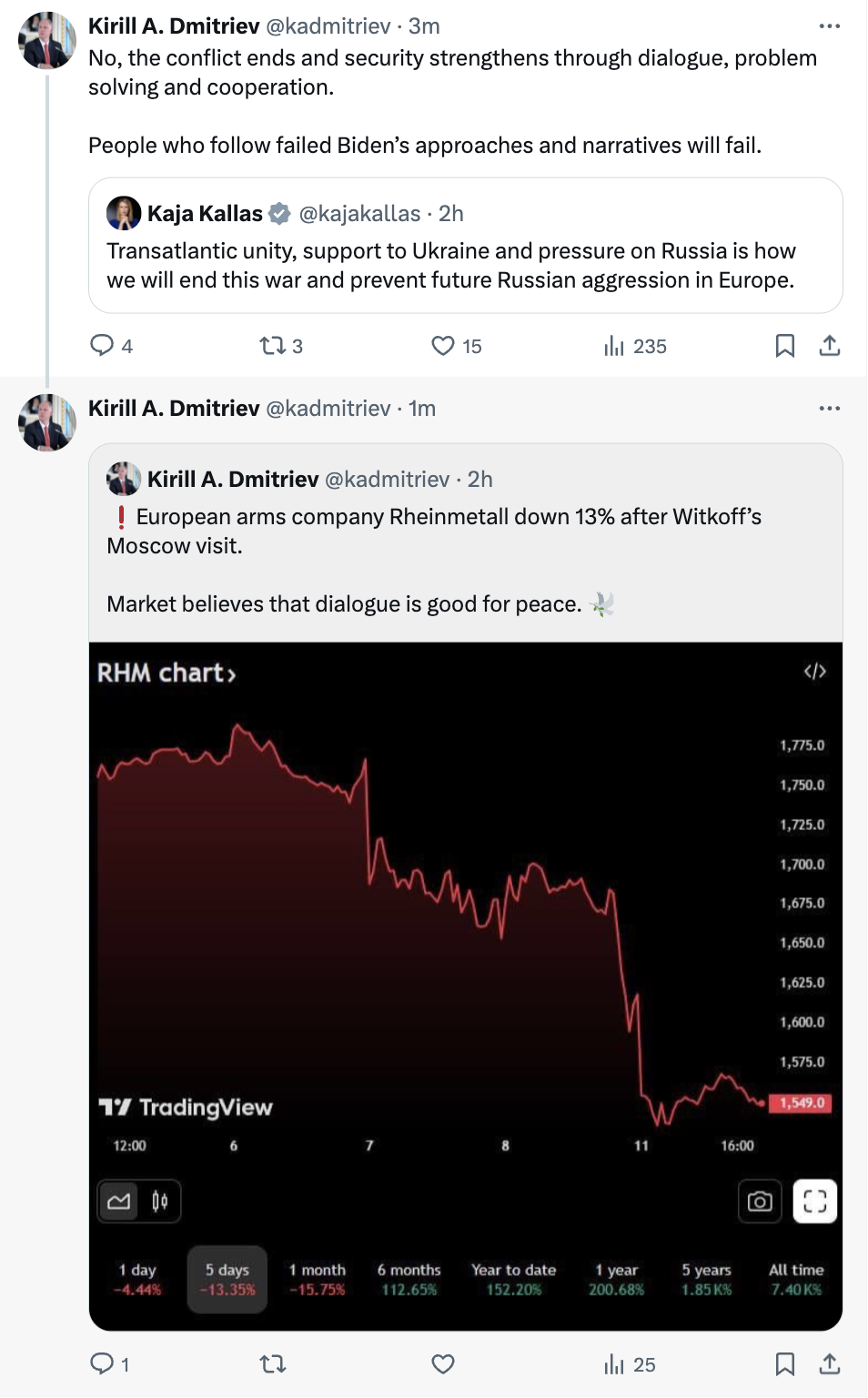Retweet the first tweet with 3 reposts
Viewport: 868px width, 1398px height.
coord(272,346)
